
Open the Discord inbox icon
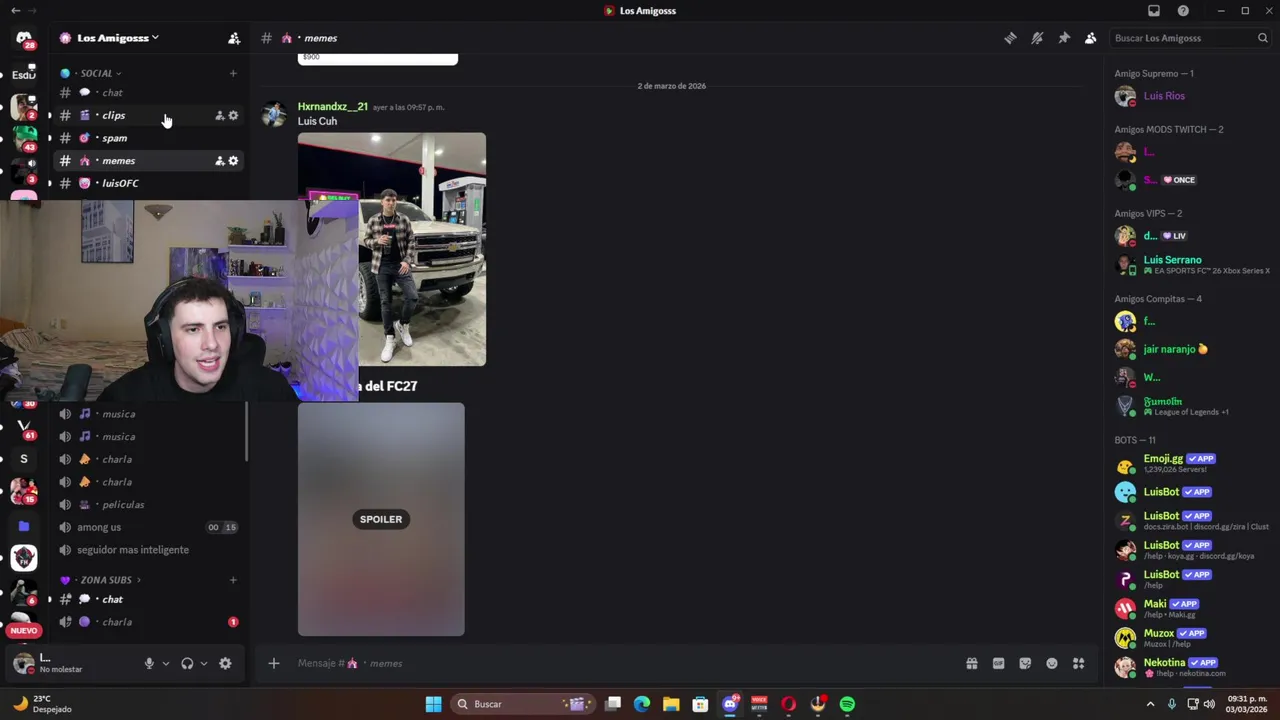click(x=1154, y=11)
